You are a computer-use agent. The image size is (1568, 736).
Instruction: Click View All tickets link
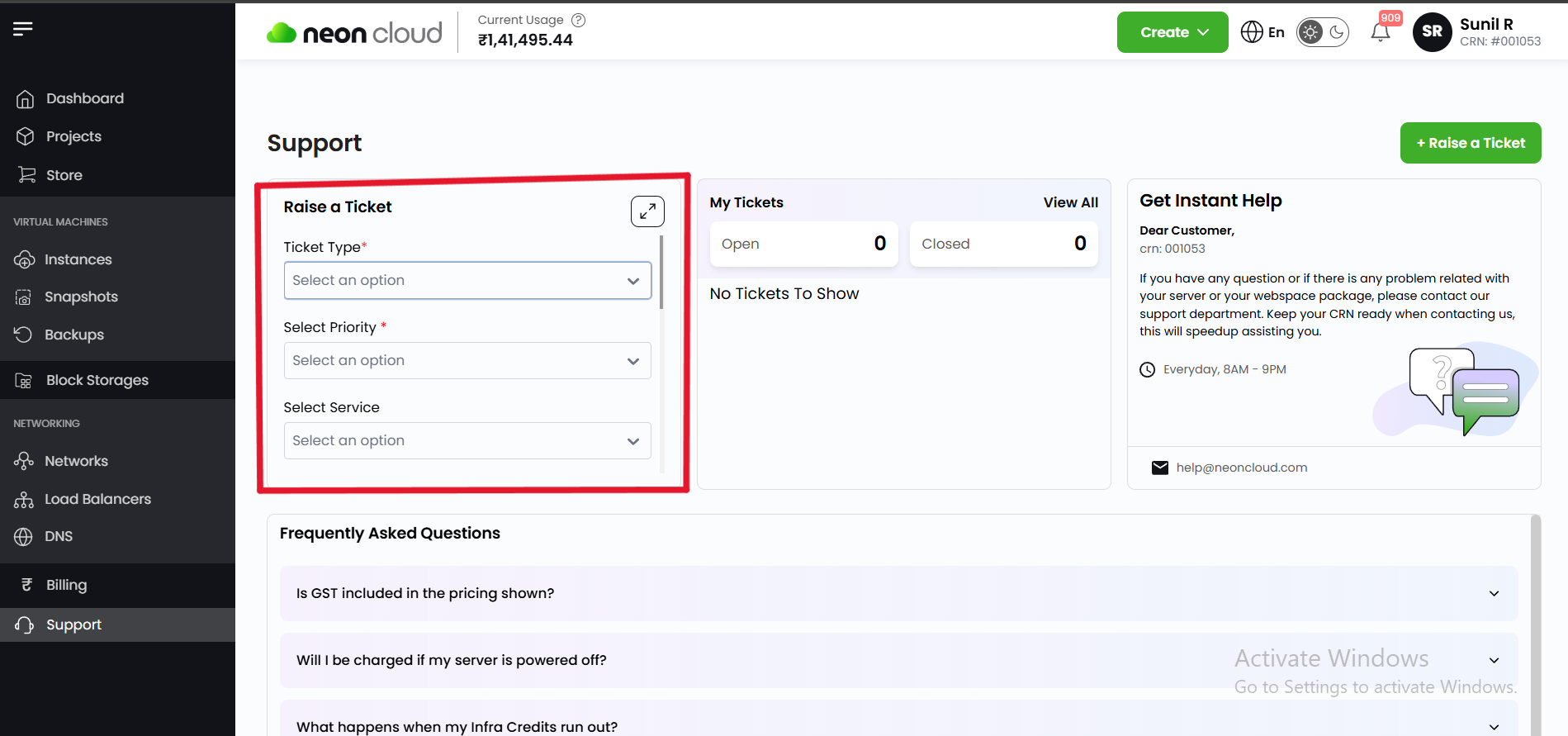1070,202
